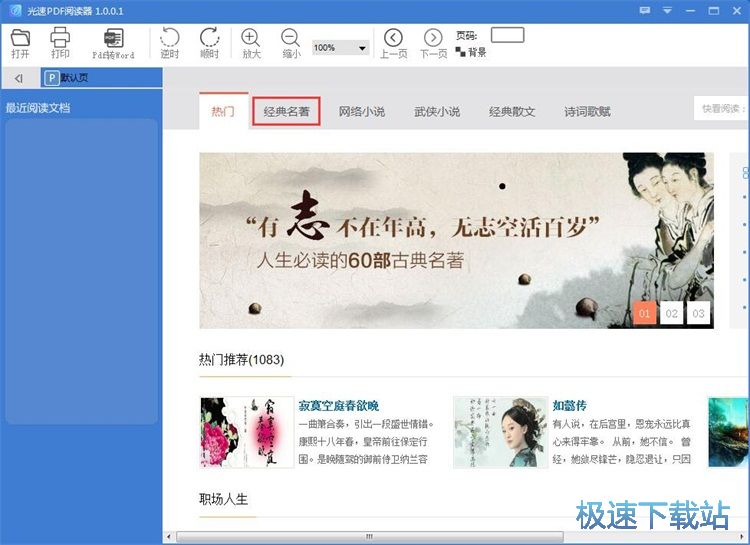Open the 寂寞空庭春欲晚 title link
The height and width of the screenshot is (545, 750).
[x=339, y=406]
